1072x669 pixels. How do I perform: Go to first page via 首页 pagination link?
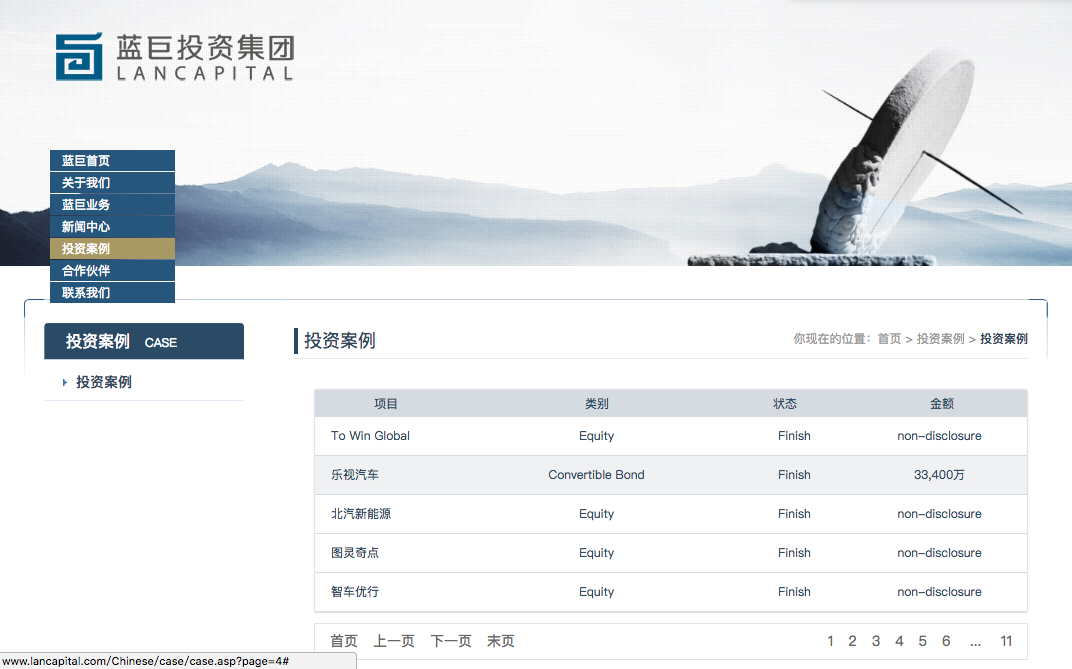(x=344, y=642)
